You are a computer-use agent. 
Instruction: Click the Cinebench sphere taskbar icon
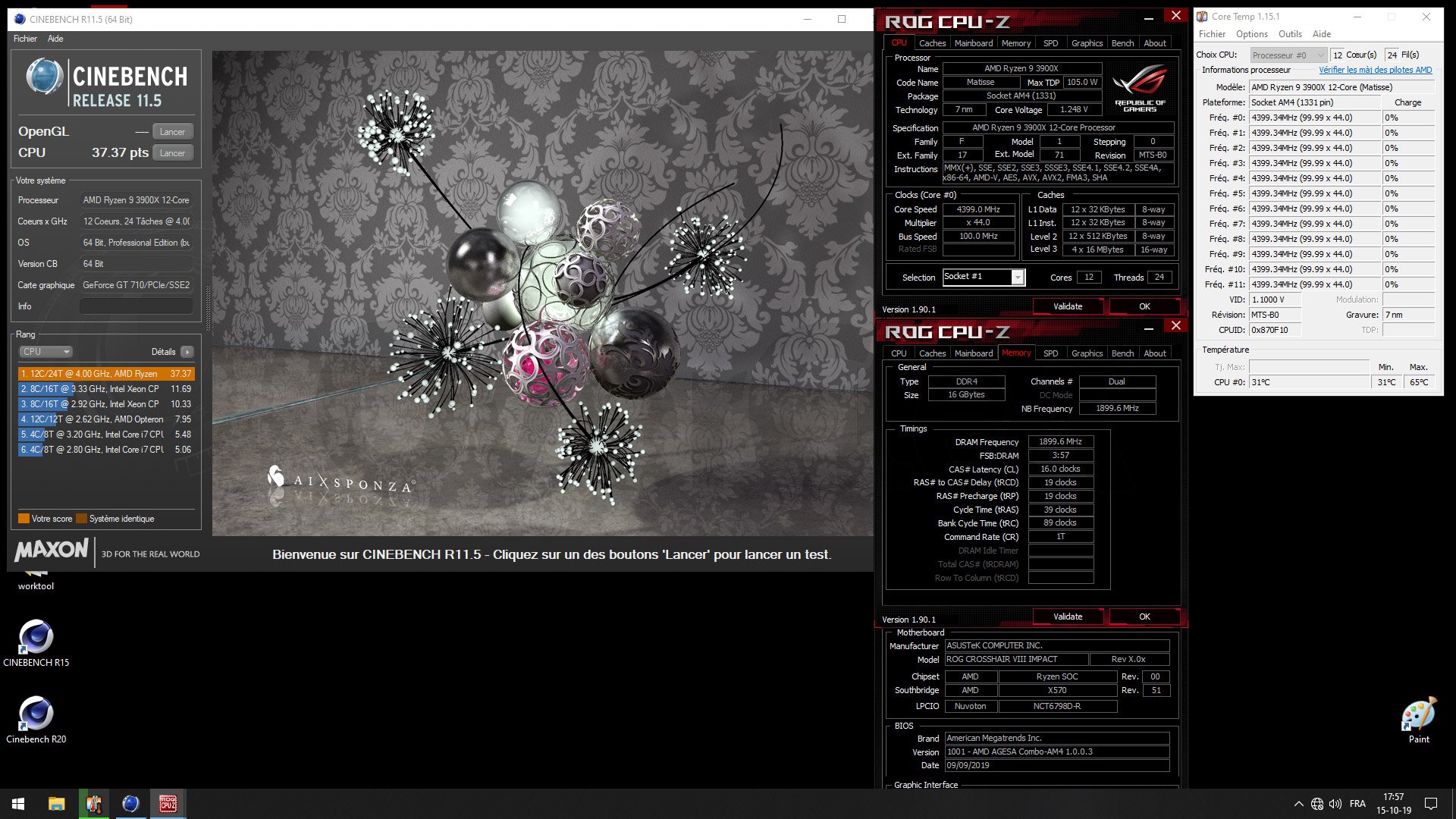130,804
